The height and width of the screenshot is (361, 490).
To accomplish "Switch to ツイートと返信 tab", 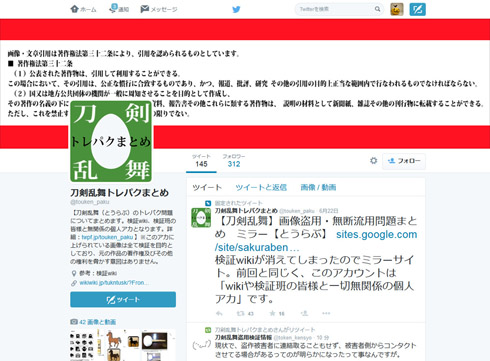I will tap(261, 187).
